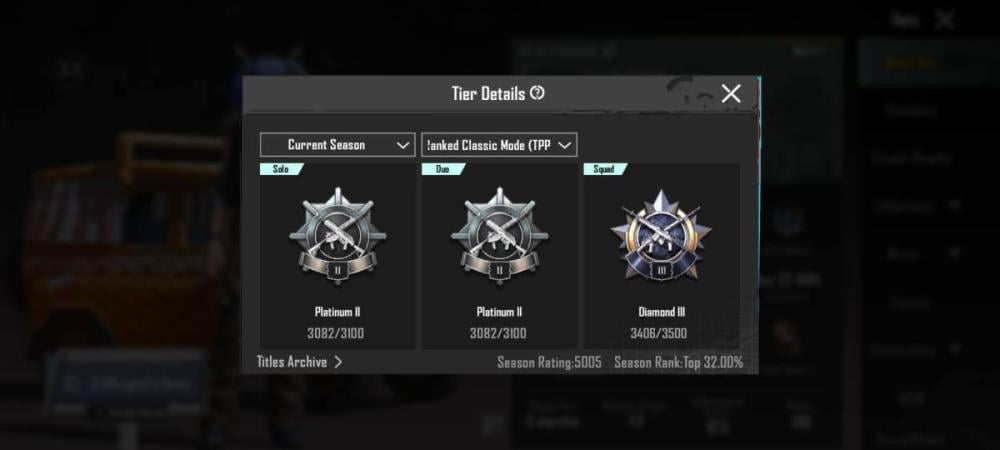Open the Current Season dropdown
This screenshot has width=1000, height=450.
(337, 145)
